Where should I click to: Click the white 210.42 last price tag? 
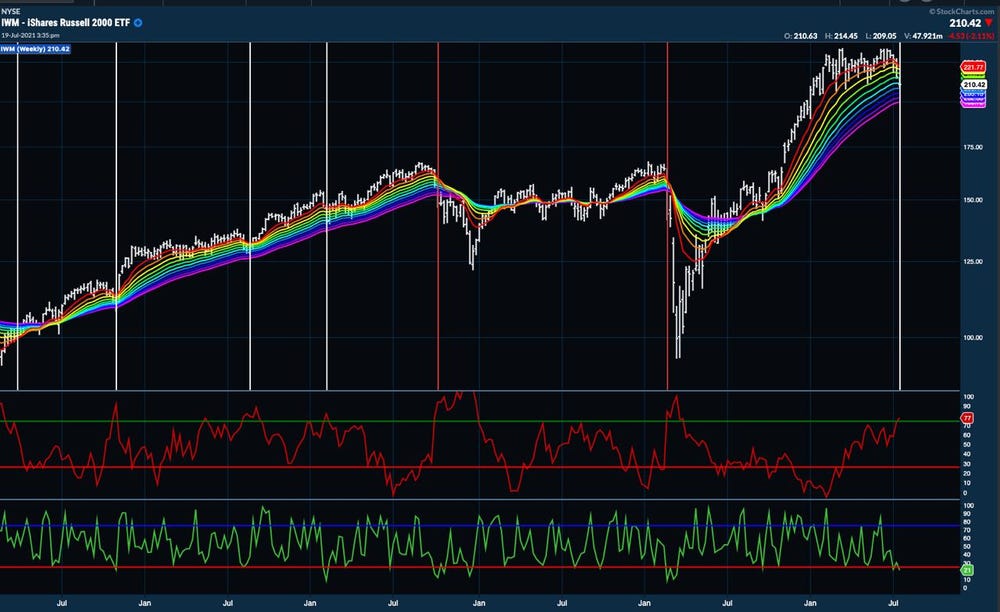click(x=974, y=84)
